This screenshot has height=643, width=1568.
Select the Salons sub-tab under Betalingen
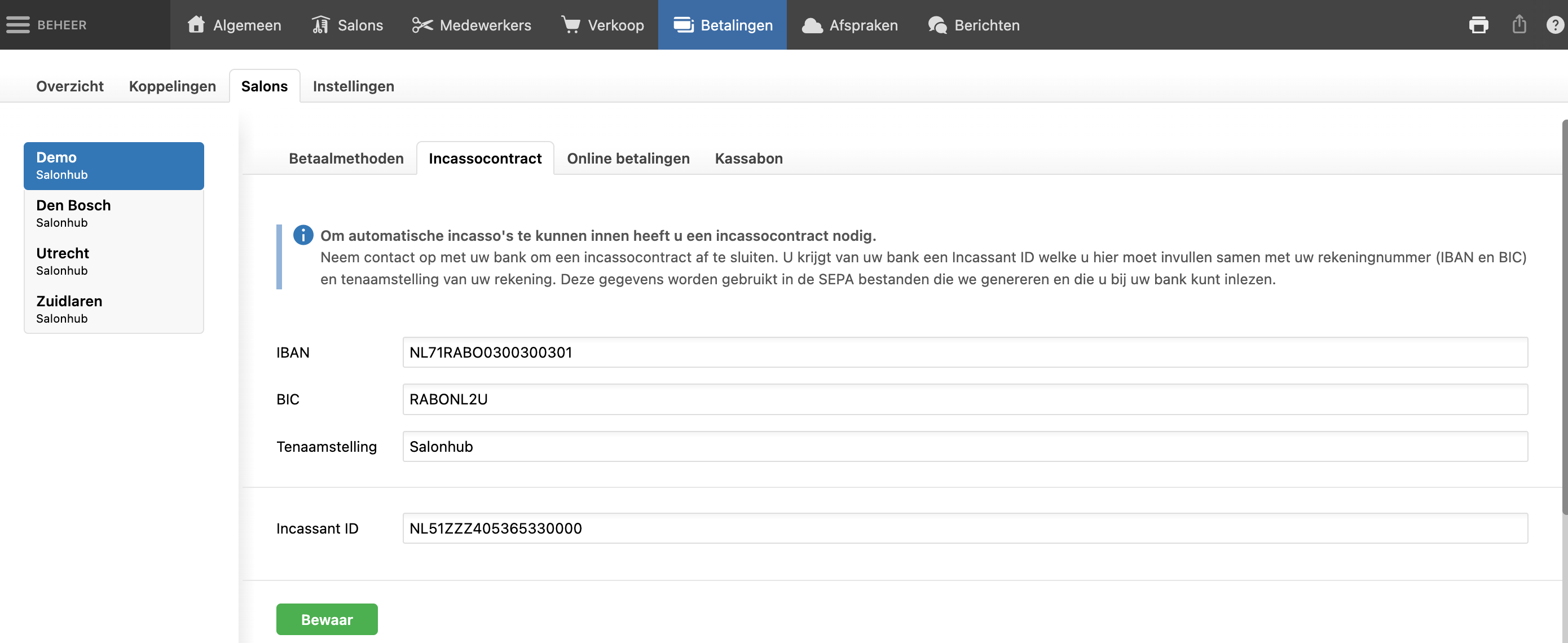coord(264,86)
